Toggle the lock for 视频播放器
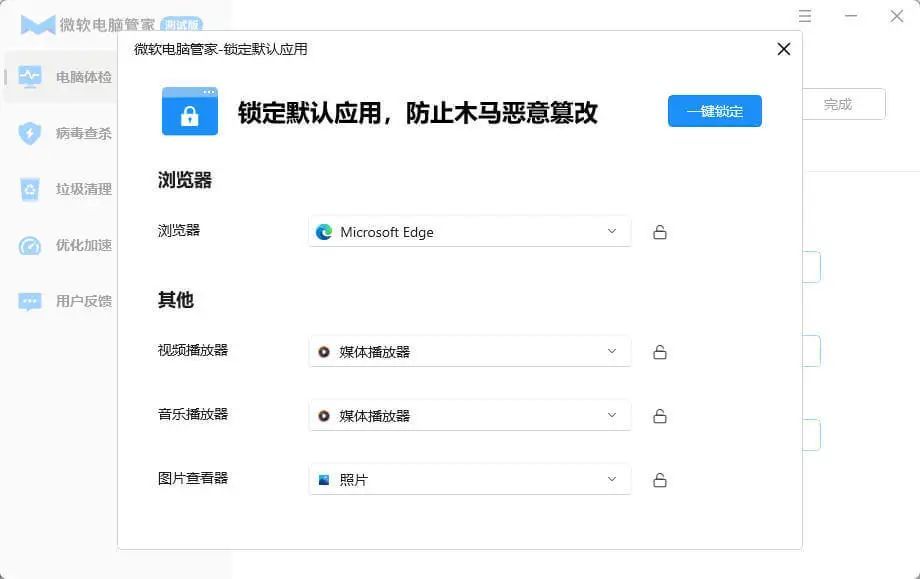Screen dimensions: 920x579 click(660, 352)
